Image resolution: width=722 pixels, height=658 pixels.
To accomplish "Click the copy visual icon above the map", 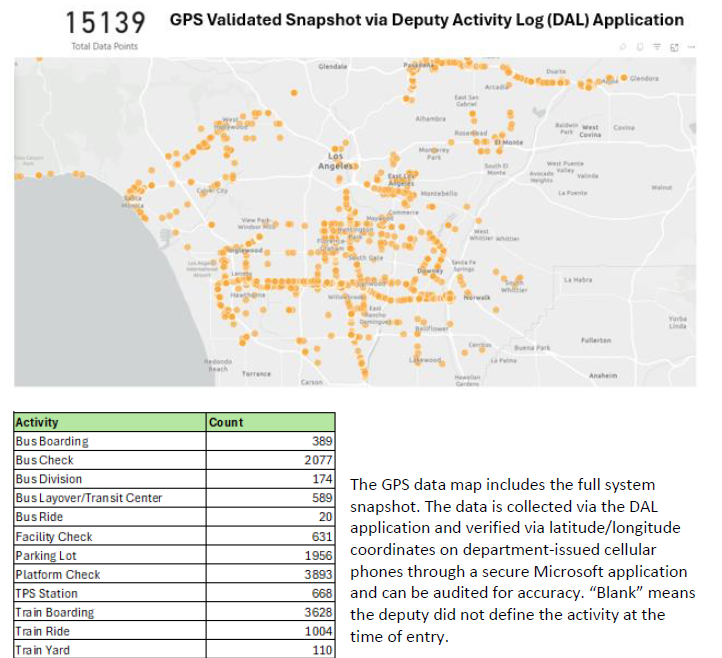I will 640,47.
